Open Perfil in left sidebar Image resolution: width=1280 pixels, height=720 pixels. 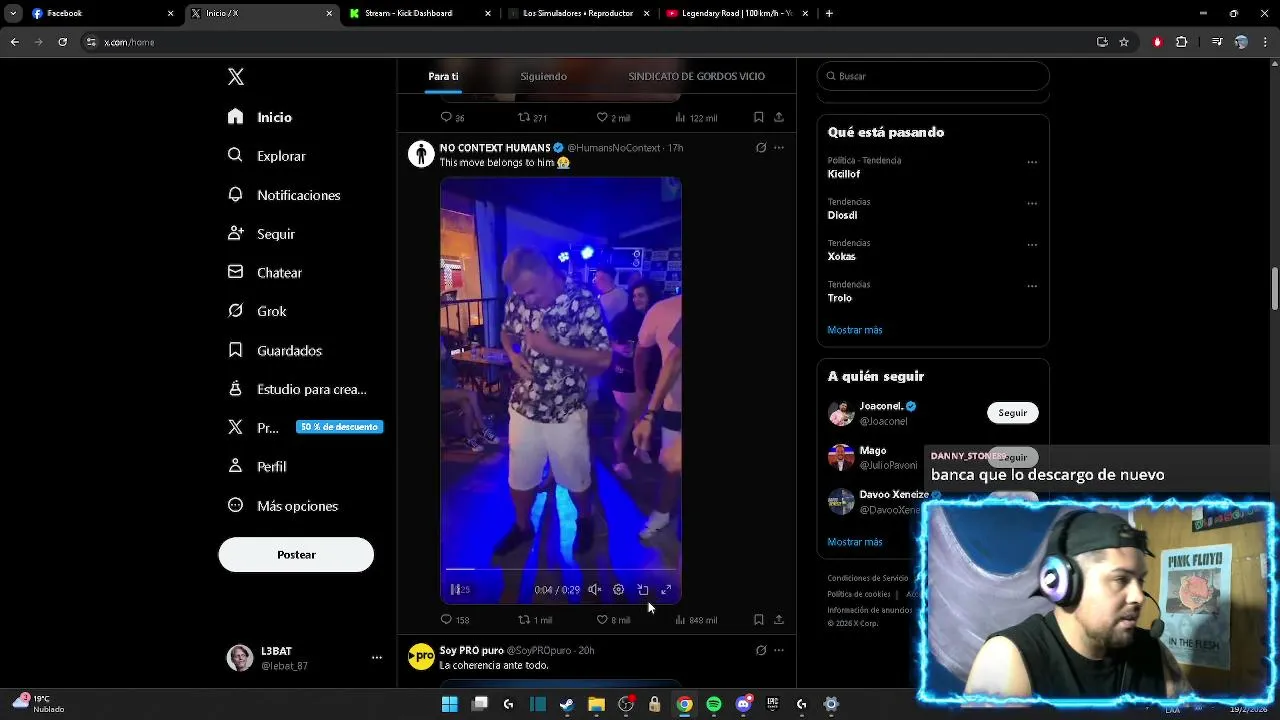(257, 466)
